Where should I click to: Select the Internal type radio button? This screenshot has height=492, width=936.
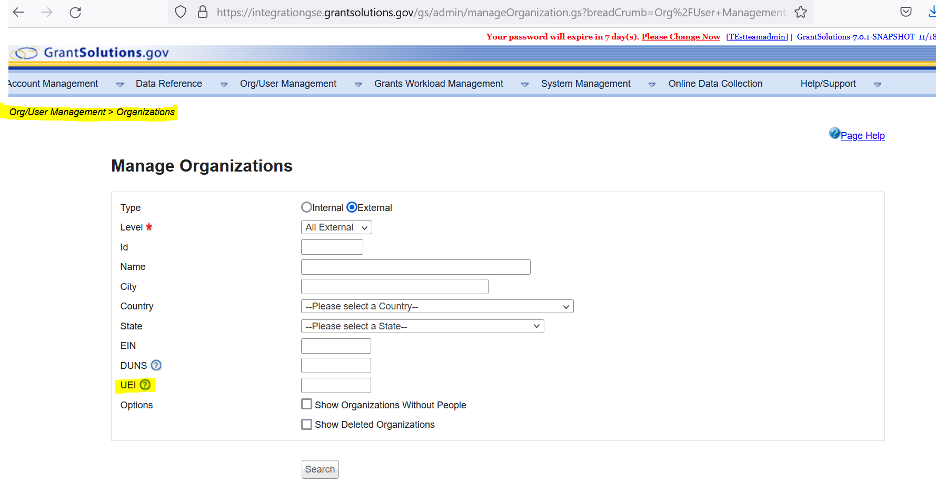pos(307,207)
